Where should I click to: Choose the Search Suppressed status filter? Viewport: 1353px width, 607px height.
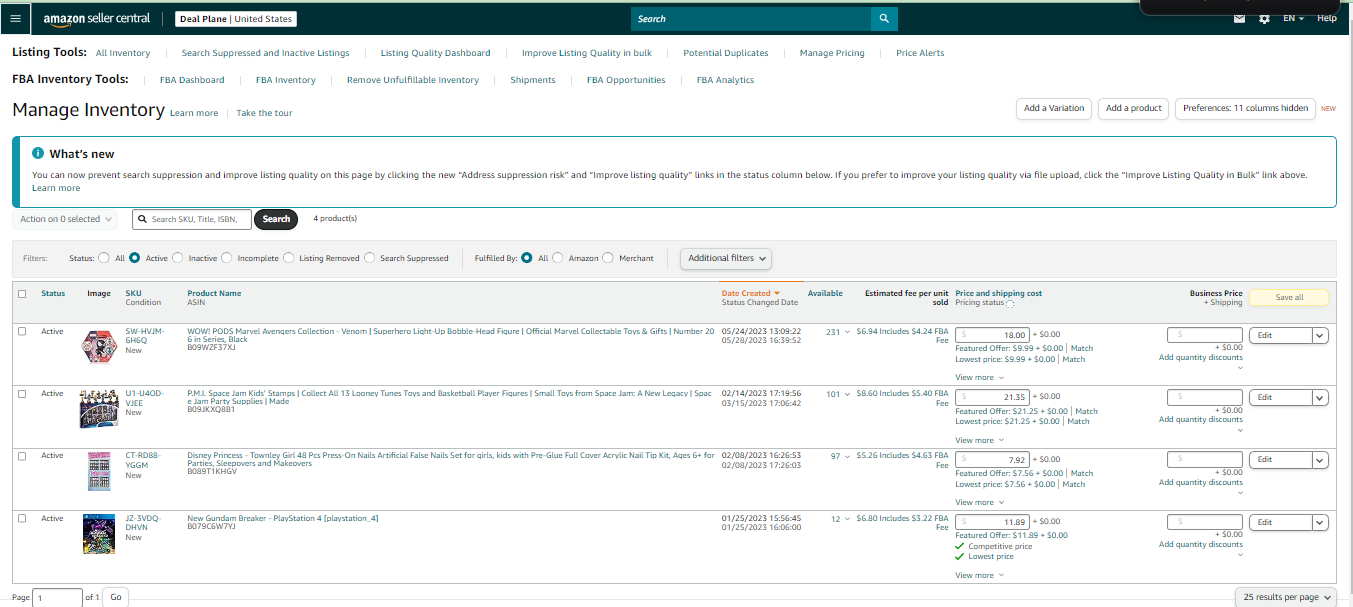click(x=370, y=258)
